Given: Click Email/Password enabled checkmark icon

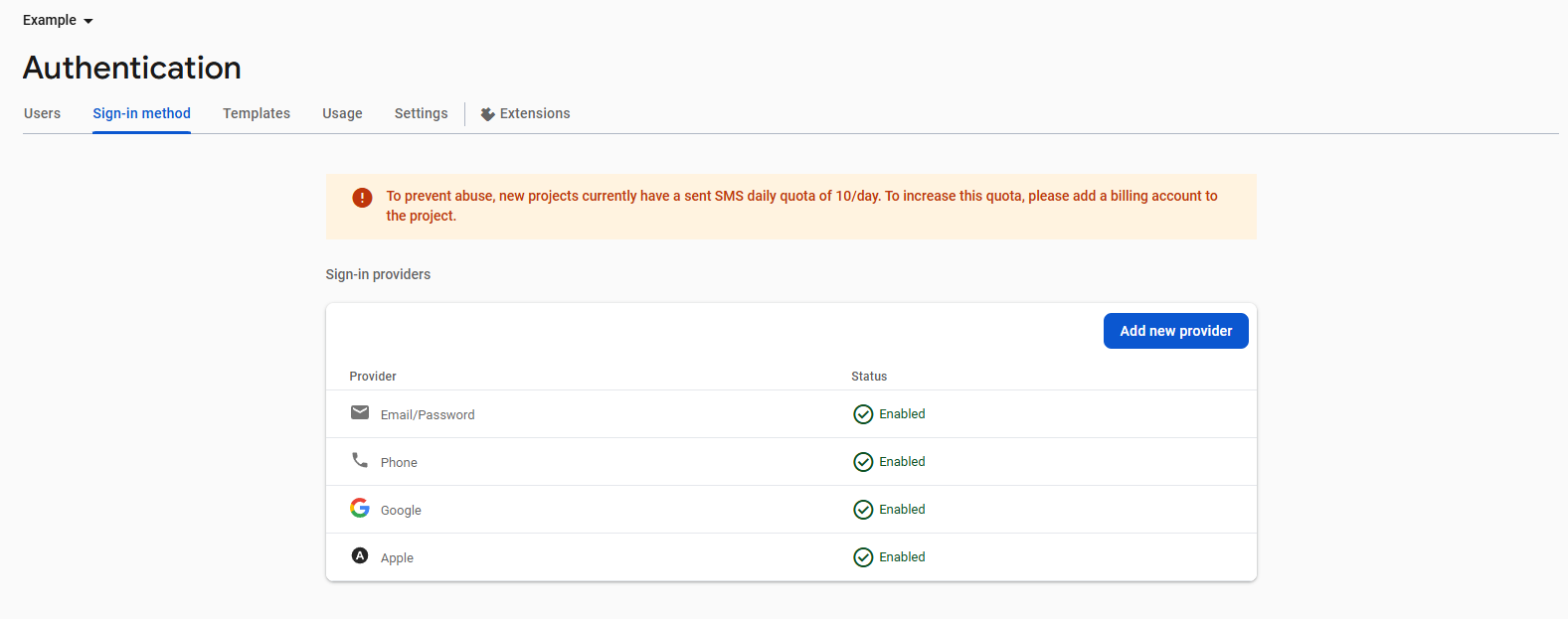Looking at the screenshot, I should click(x=863, y=414).
